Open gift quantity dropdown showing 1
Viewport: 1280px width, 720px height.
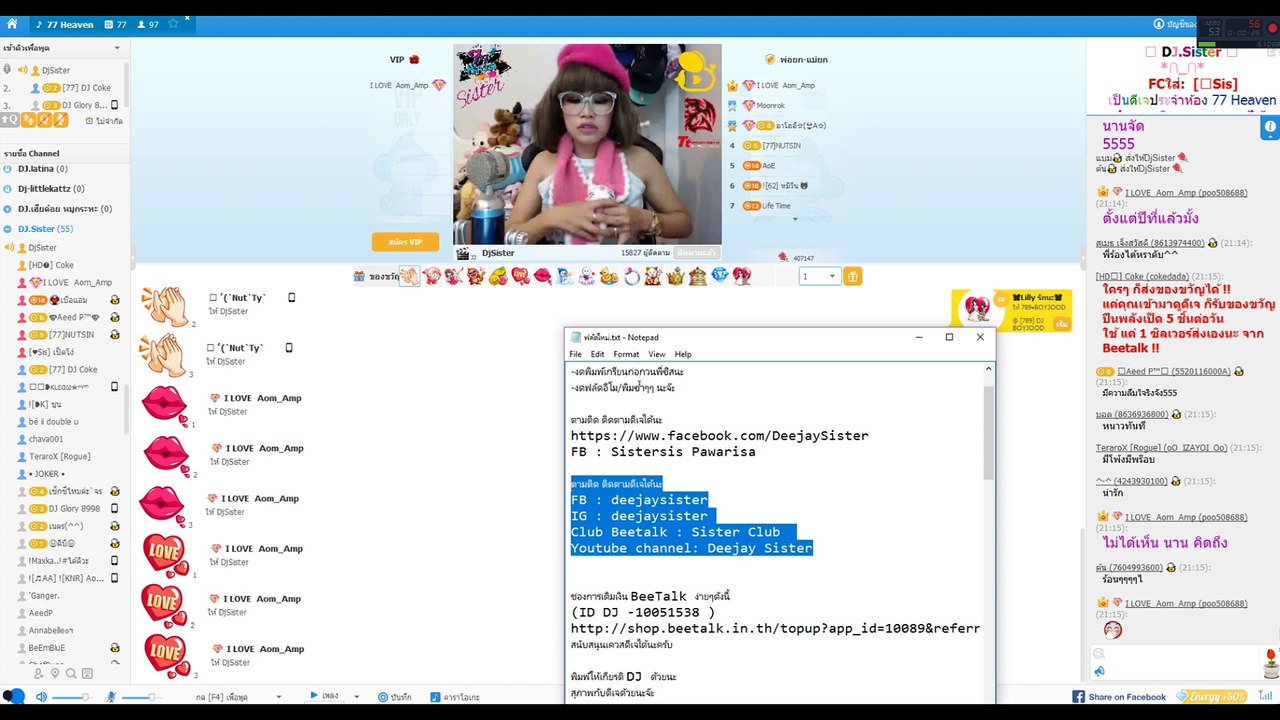(x=819, y=276)
